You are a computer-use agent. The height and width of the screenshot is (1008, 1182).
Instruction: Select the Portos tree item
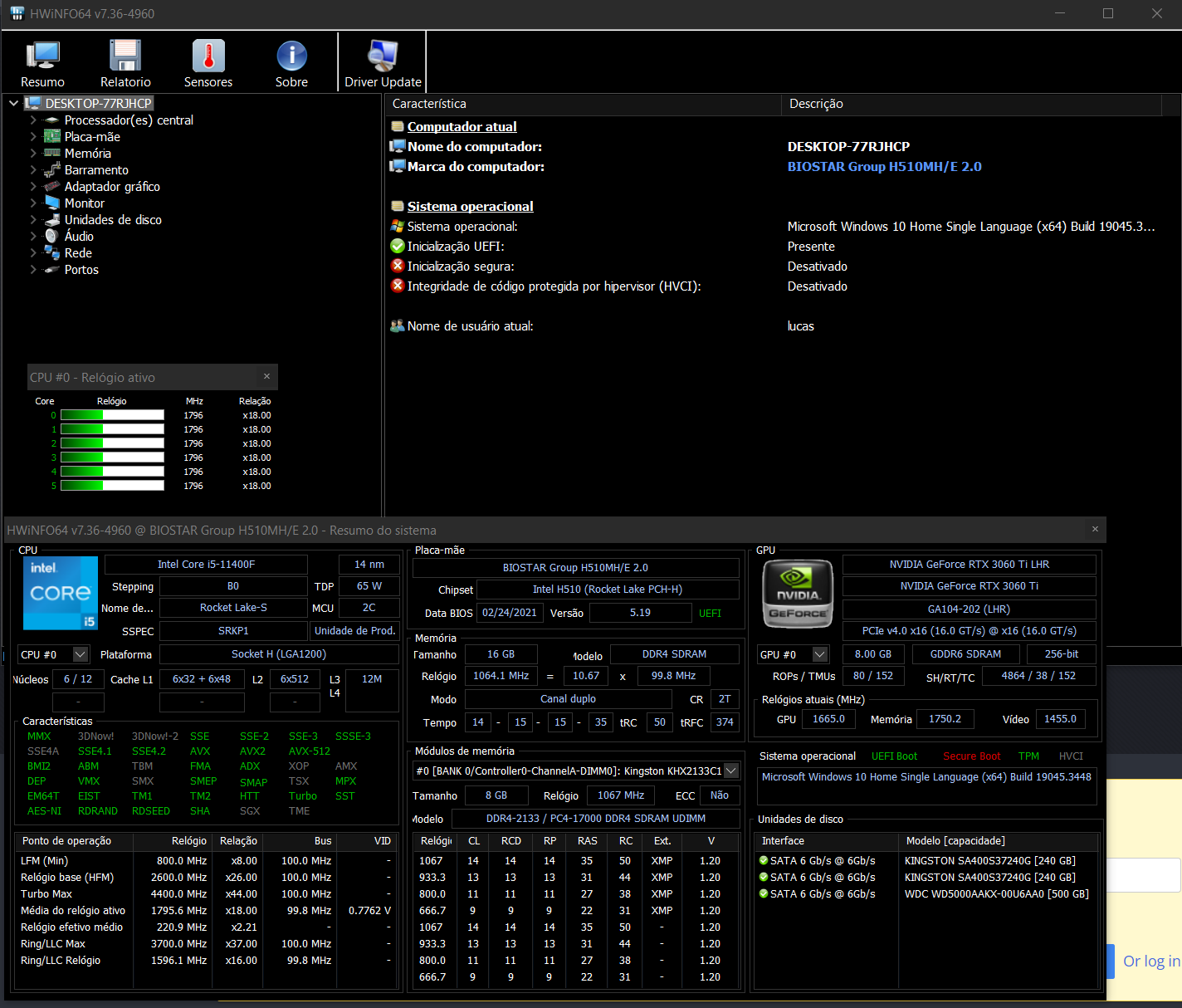tap(81, 270)
